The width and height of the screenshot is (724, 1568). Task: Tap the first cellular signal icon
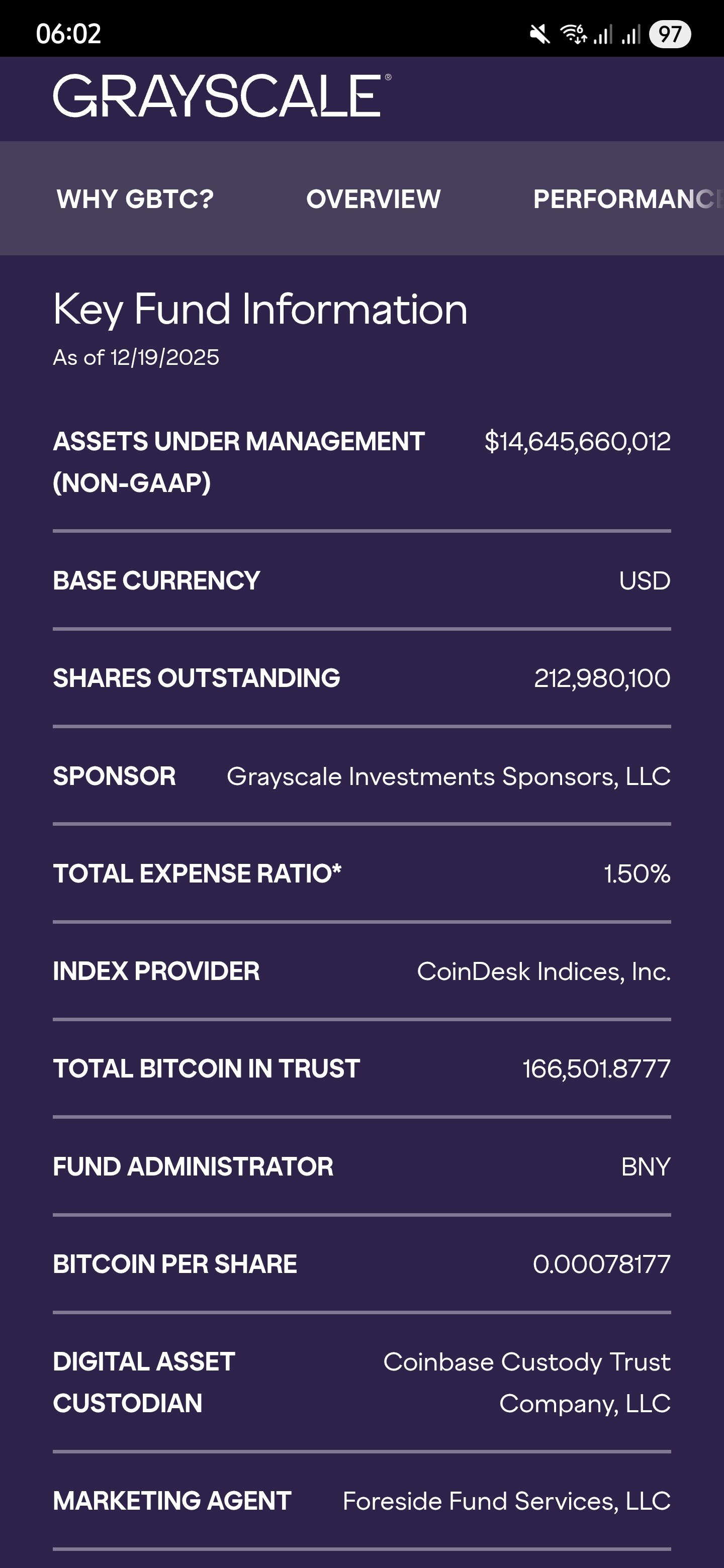(x=603, y=34)
